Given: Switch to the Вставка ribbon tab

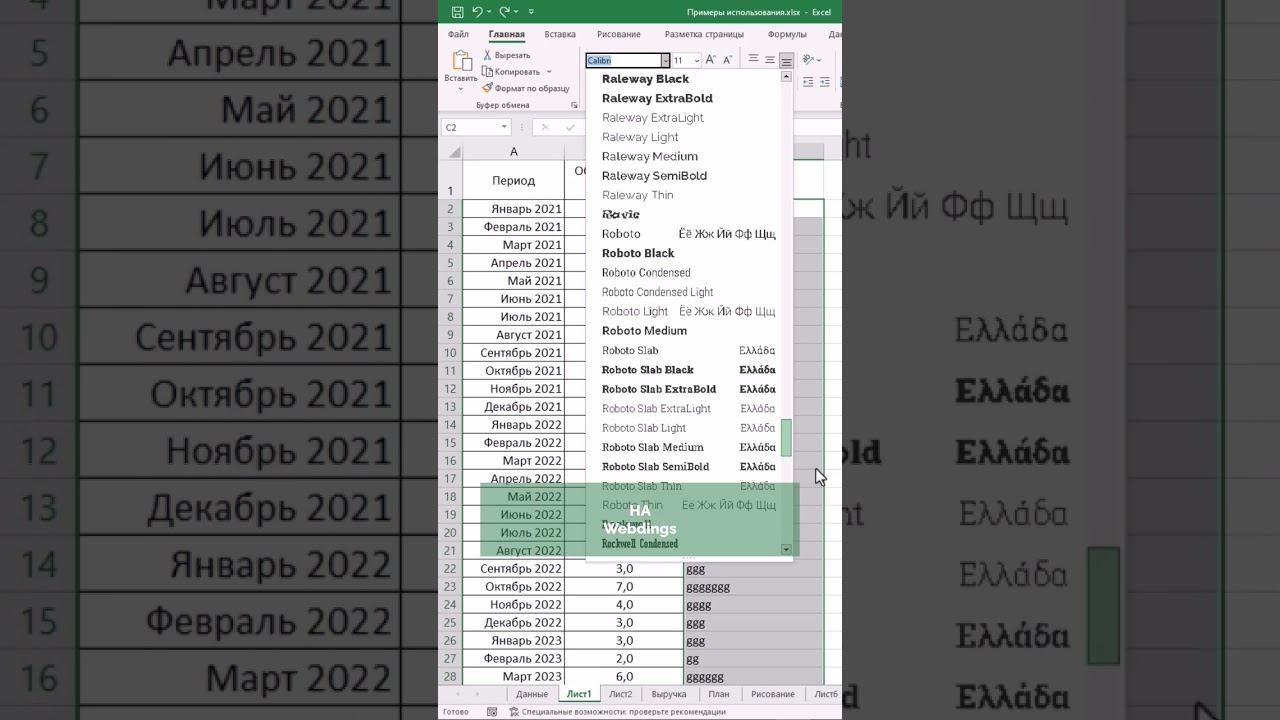Looking at the screenshot, I should [x=560, y=34].
